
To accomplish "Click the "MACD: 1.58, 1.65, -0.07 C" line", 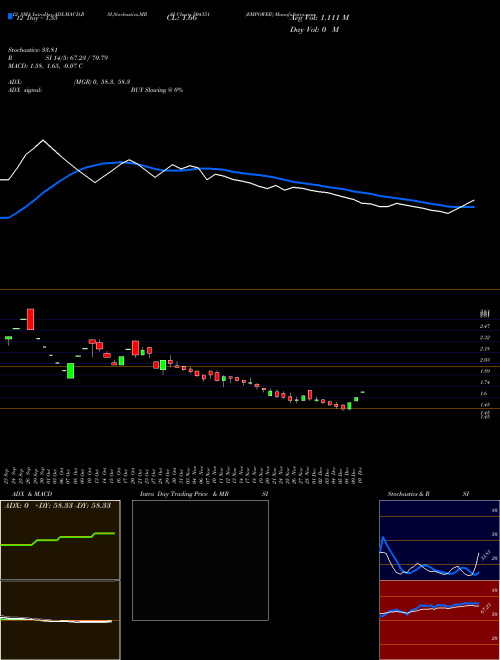I will point(45,66).
